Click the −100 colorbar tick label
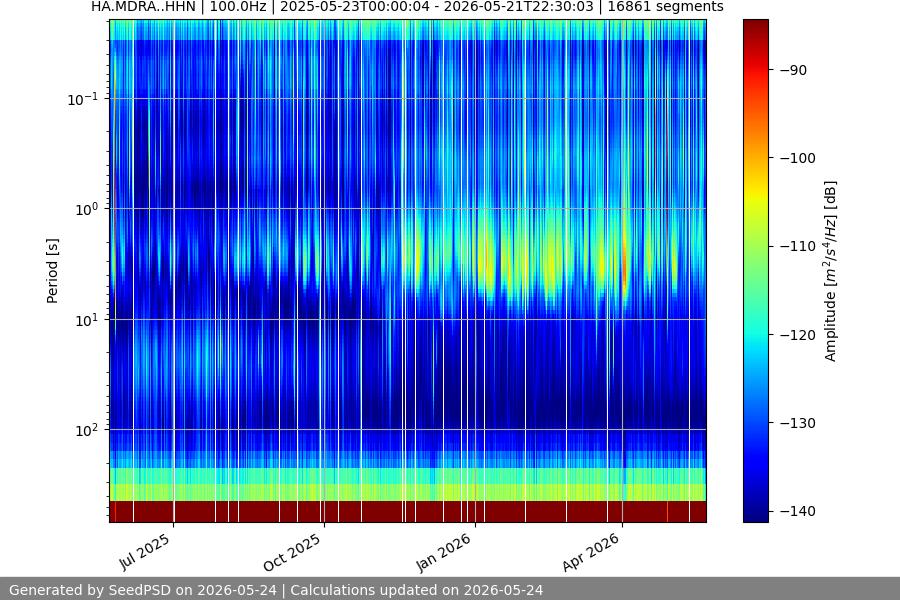 click(798, 158)
